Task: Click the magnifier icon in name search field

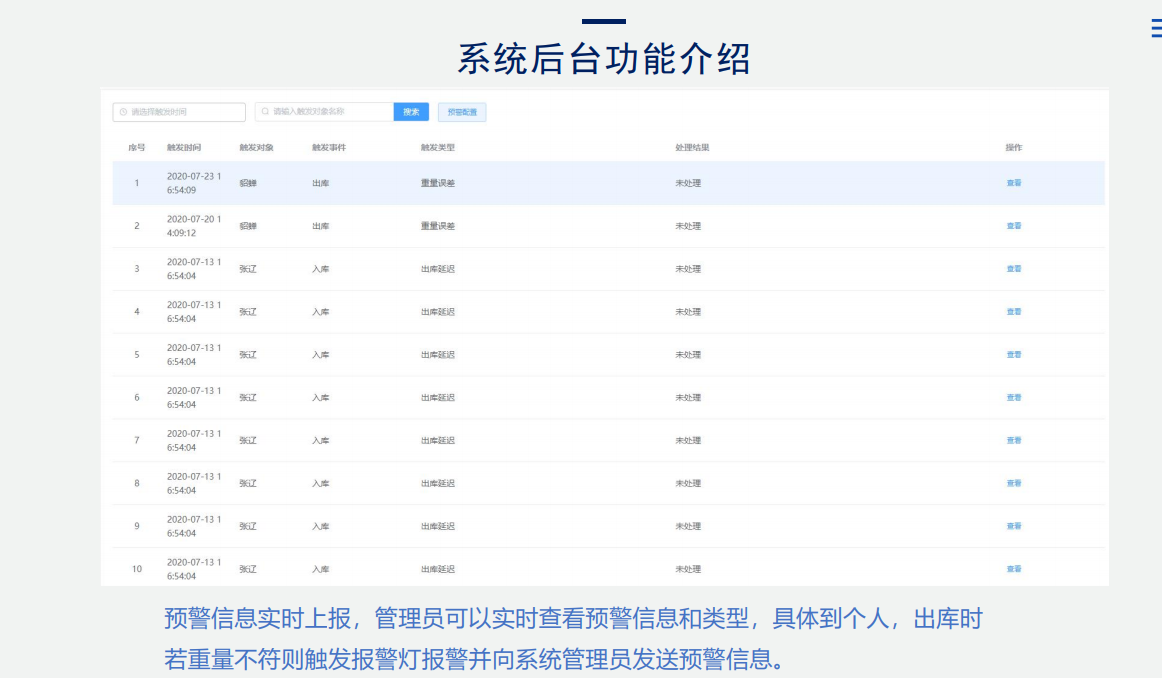Action: (x=265, y=112)
